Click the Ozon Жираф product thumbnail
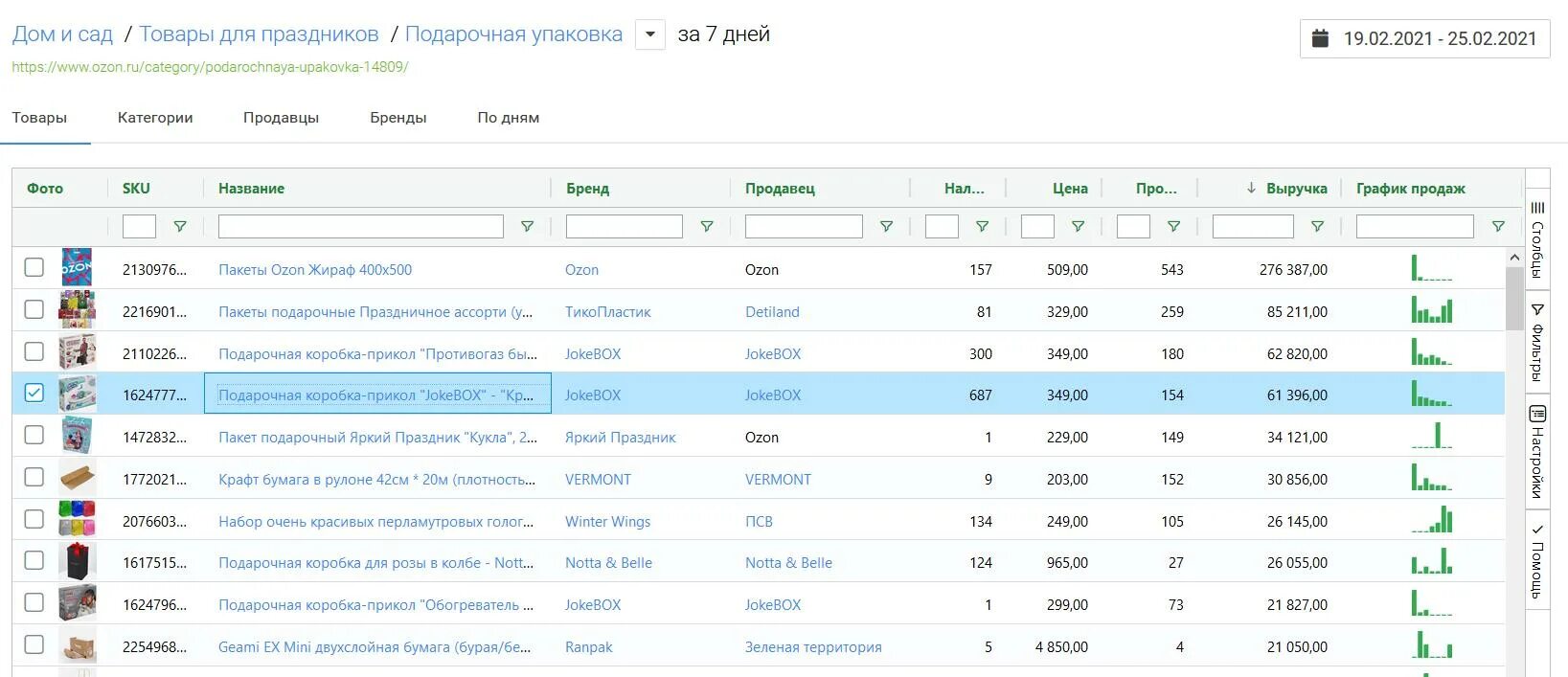1568x677 pixels. coord(77,267)
